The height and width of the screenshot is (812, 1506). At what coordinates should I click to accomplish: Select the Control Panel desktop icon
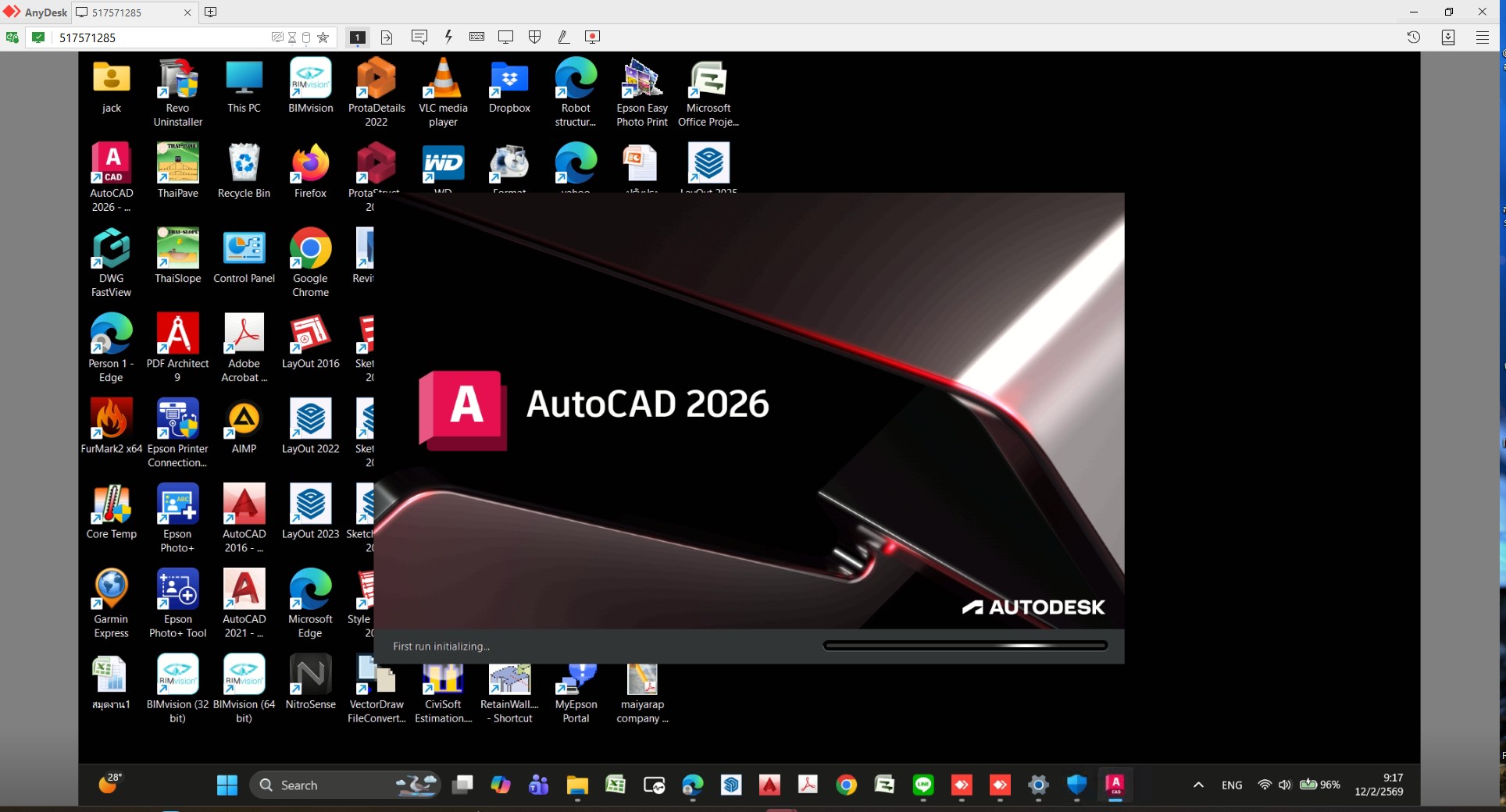pyautogui.click(x=244, y=257)
